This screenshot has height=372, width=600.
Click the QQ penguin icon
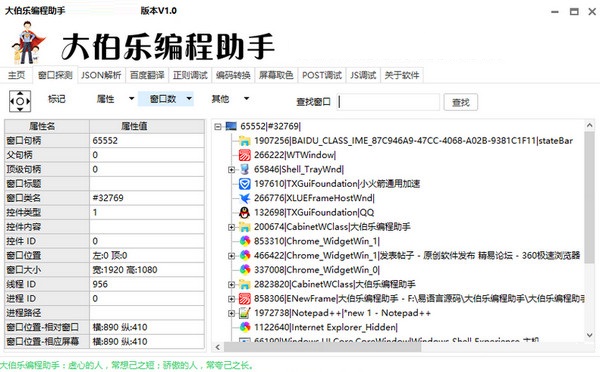[245, 212]
